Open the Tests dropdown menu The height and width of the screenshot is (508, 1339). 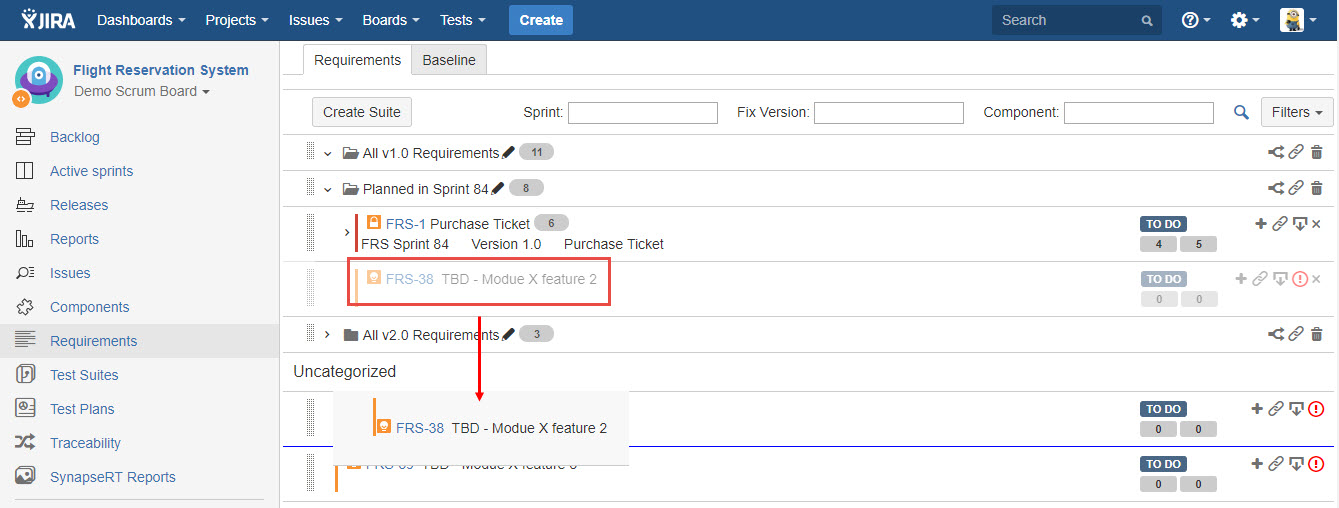click(463, 20)
